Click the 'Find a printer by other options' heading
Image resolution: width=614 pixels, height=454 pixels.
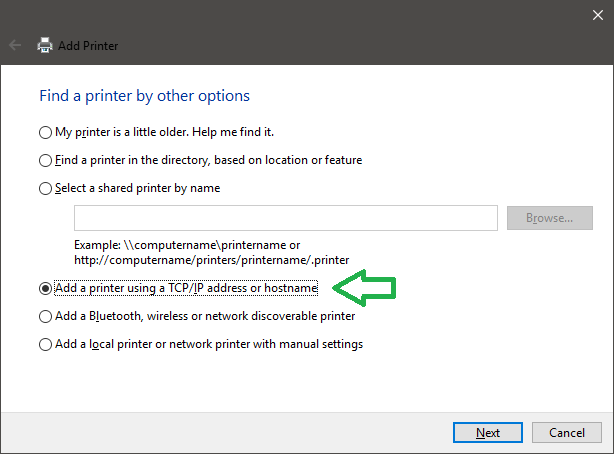[x=144, y=96]
